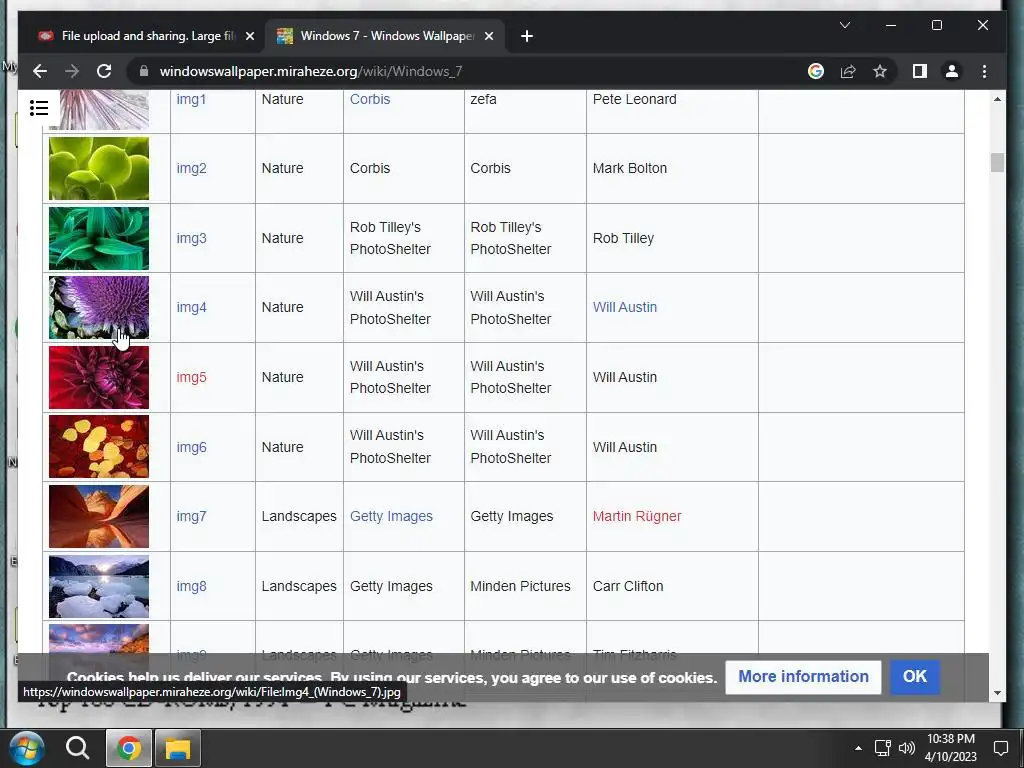Open the yellow leaves img6 thumbnail
Viewport: 1024px width, 768px height.
pos(99,447)
